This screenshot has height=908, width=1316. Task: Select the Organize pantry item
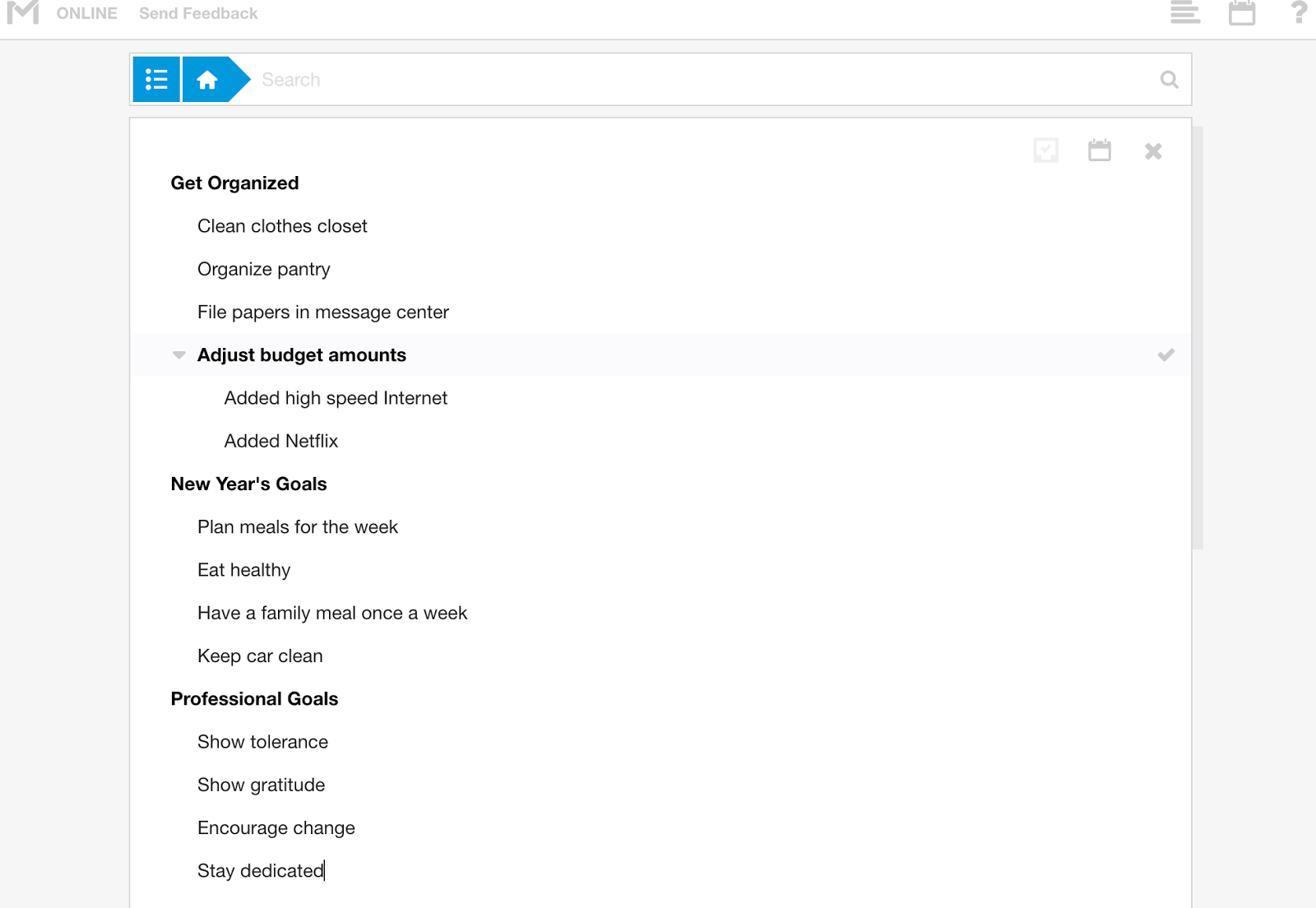264,270
